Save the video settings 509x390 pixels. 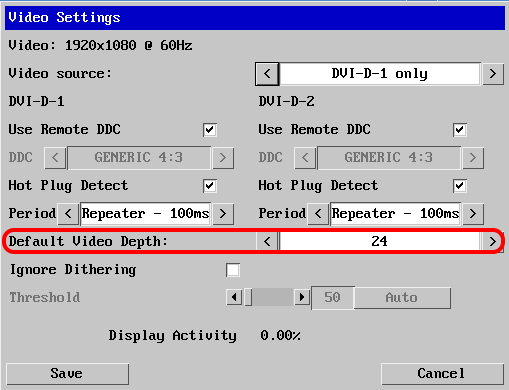point(67,374)
